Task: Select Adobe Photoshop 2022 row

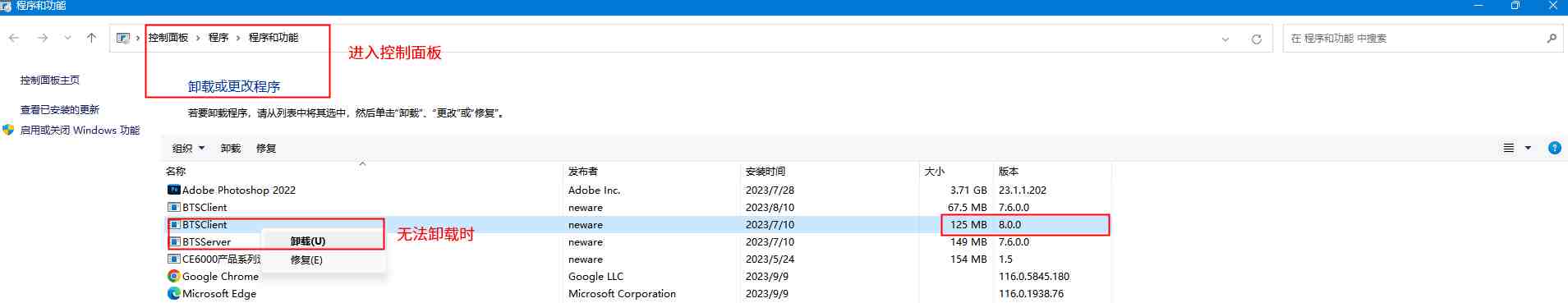Action: pyautogui.click(x=637, y=190)
